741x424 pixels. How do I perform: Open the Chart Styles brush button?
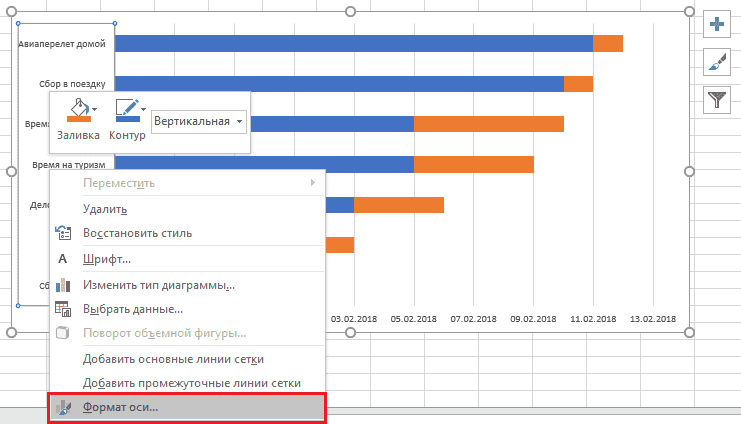[x=717, y=61]
